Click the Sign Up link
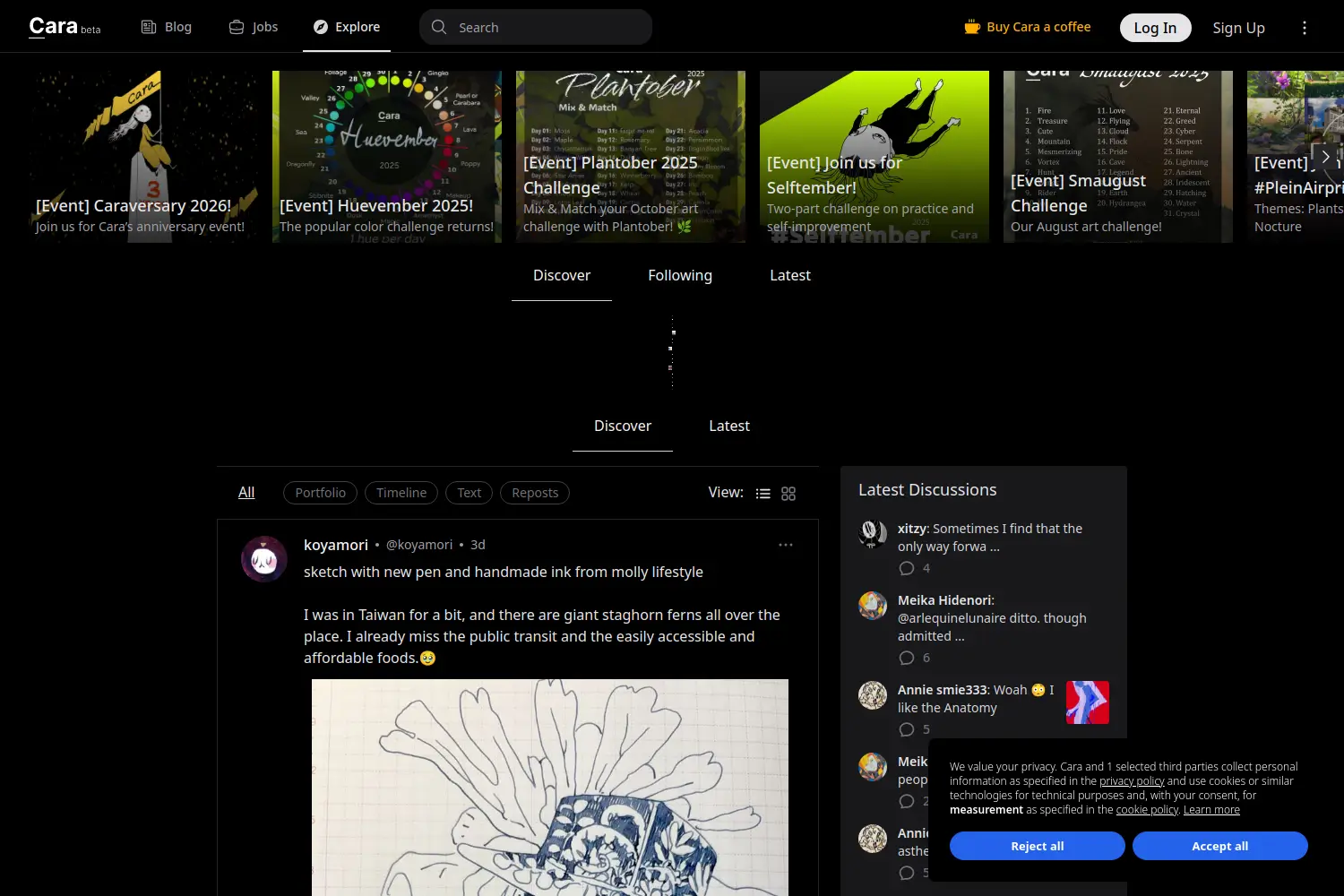This screenshot has height=896, width=1344. coord(1238,28)
